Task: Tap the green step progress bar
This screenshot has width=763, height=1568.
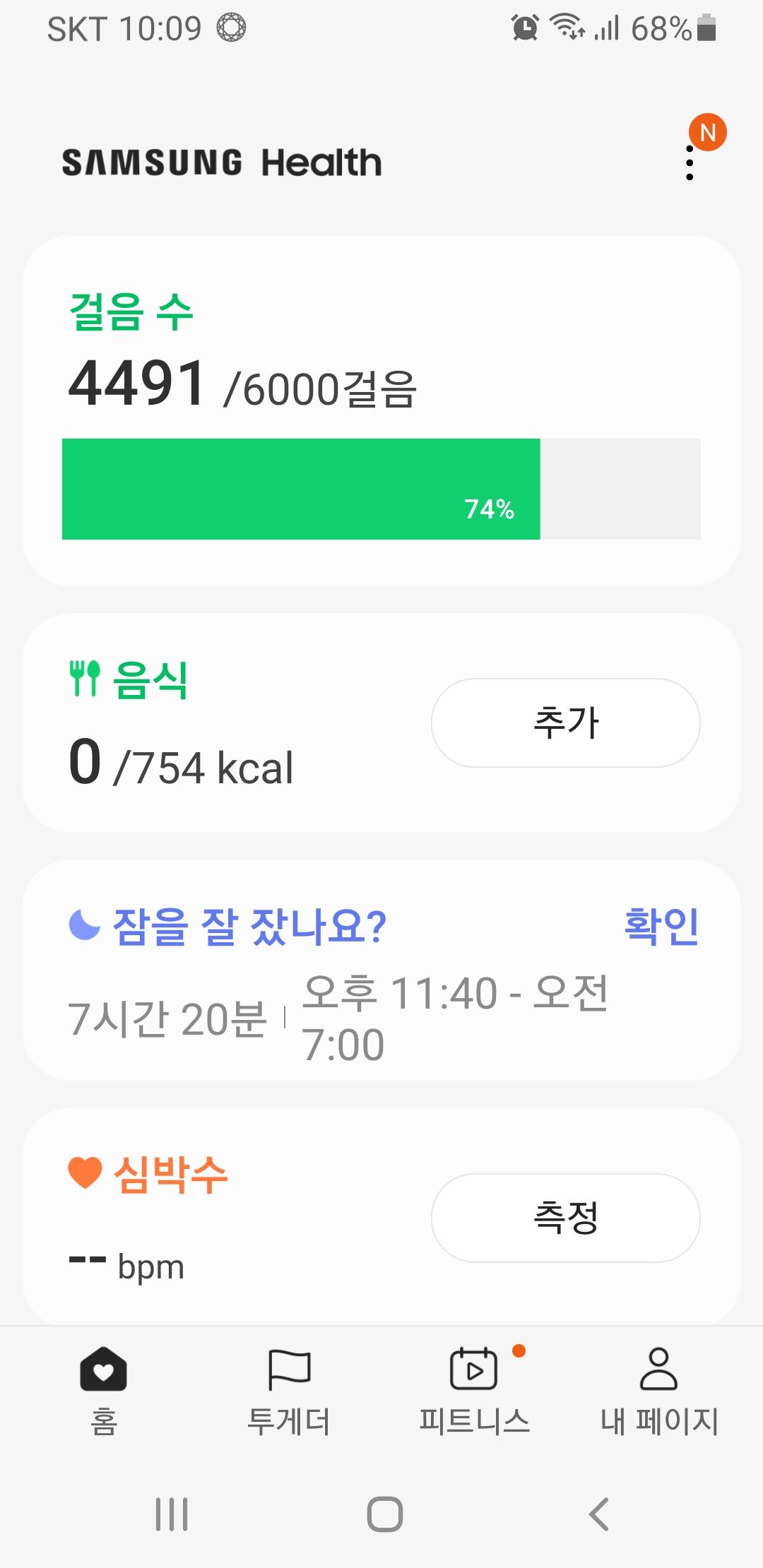Action: (x=301, y=489)
